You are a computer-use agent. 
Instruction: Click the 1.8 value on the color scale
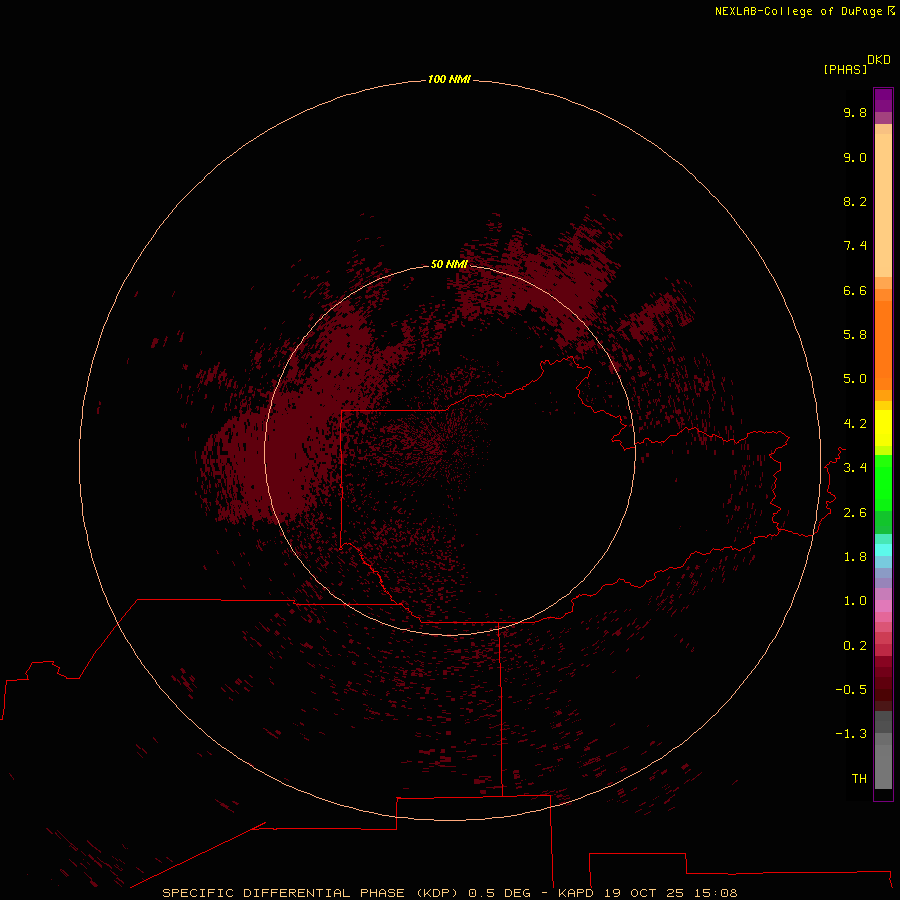(855, 557)
